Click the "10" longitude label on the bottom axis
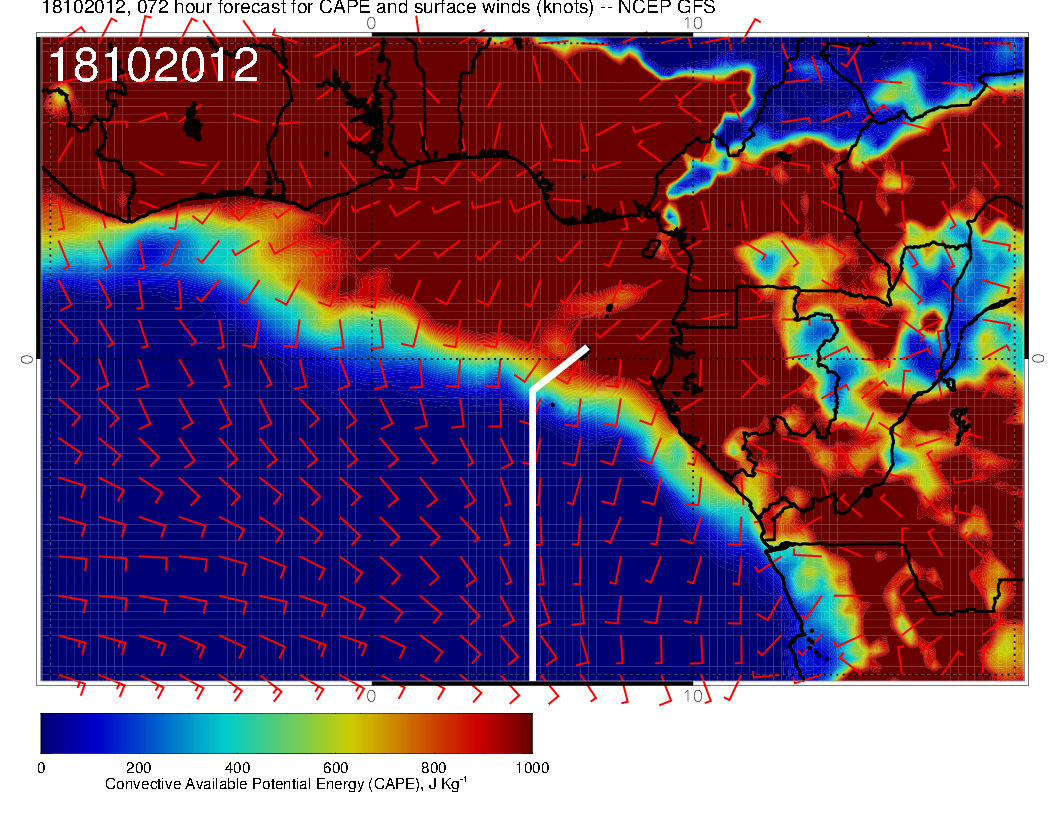The height and width of the screenshot is (816, 1056). pos(690,695)
